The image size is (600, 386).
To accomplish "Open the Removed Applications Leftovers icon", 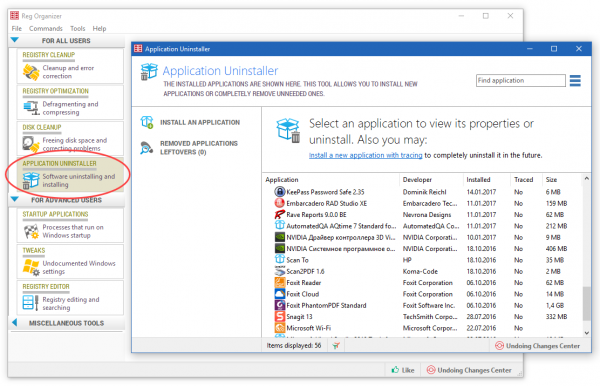I will coord(147,148).
